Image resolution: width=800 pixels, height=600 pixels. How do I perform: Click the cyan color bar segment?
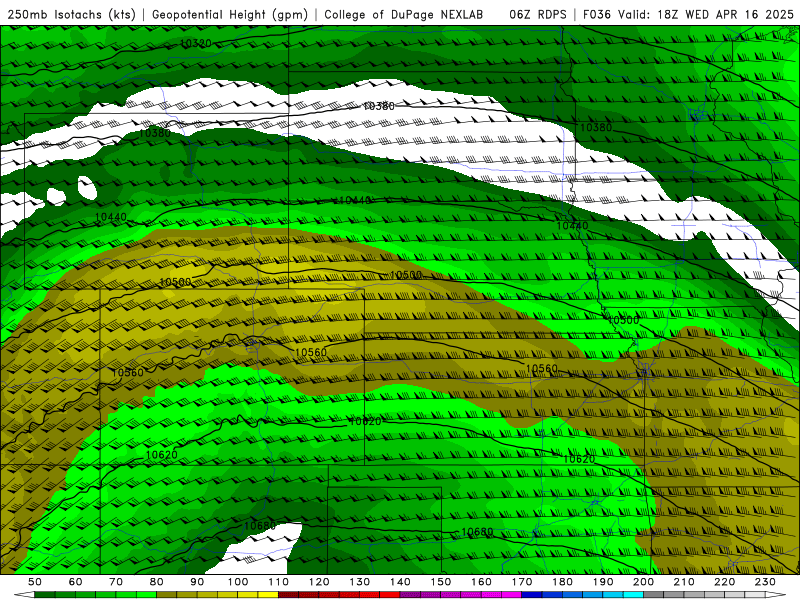[x=634, y=595]
